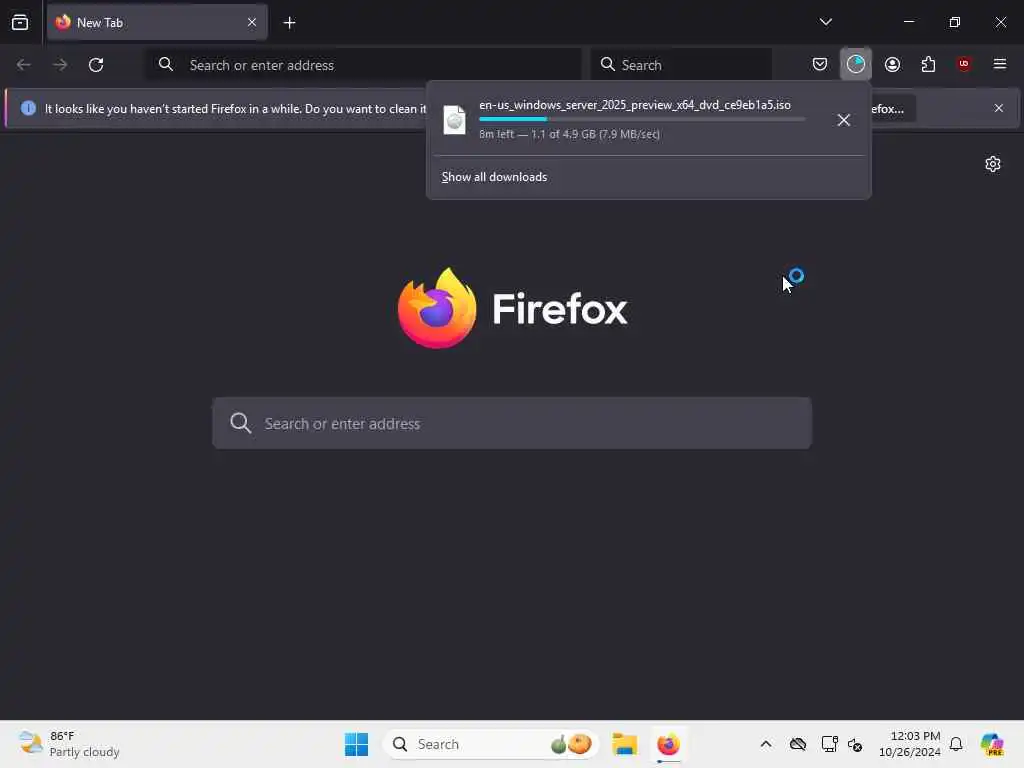Click the Firefox taskbar icon
1024x768 pixels.
pyautogui.click(x=668, y=744)
